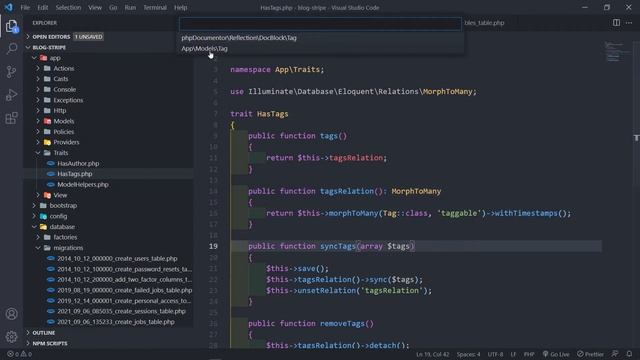Open the Run and Debug view

tap(11, 95)
